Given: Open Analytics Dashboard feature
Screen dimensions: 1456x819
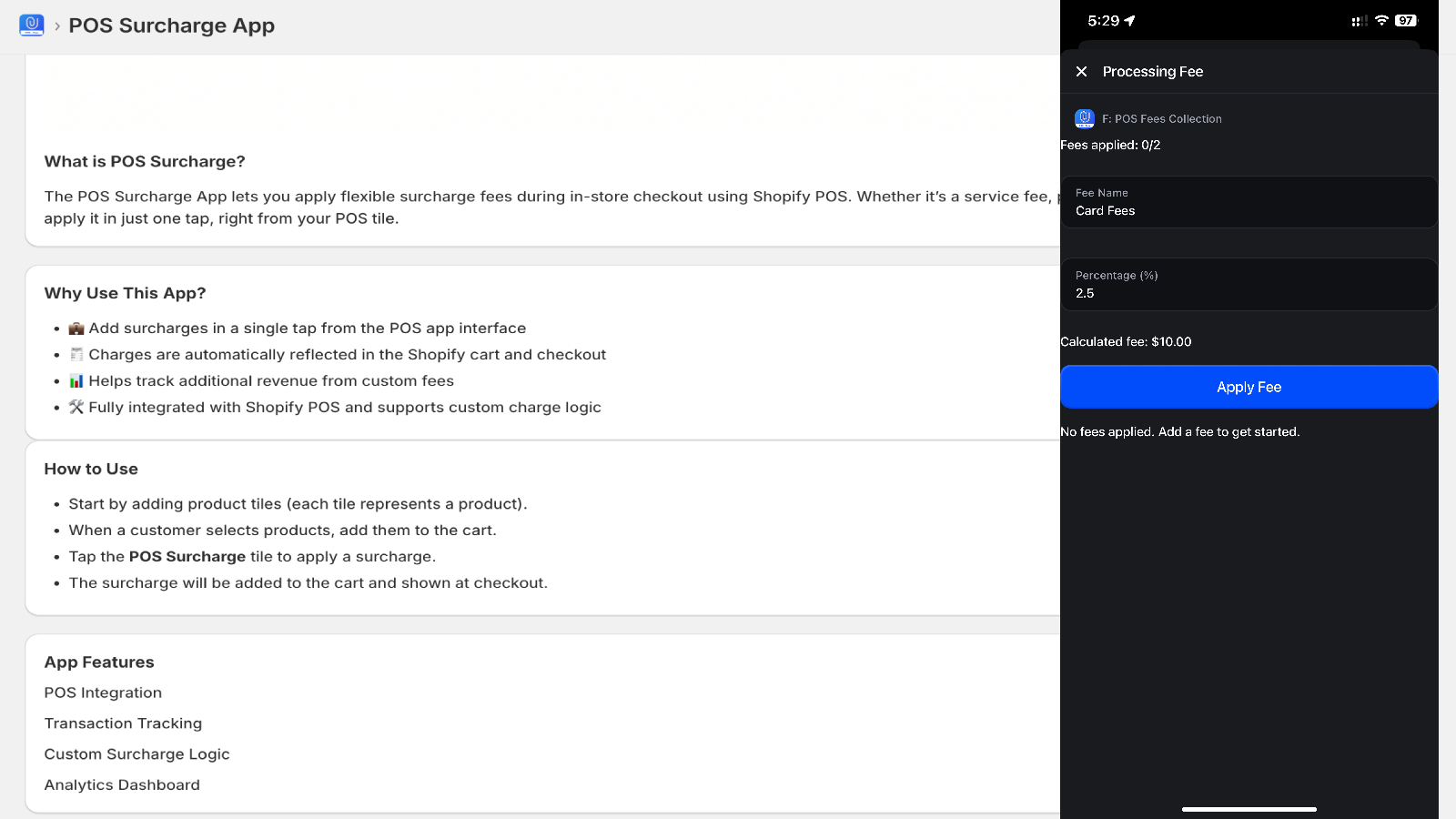Looking at the screenshot, I should pyautogui.click(x=122, y=785).
